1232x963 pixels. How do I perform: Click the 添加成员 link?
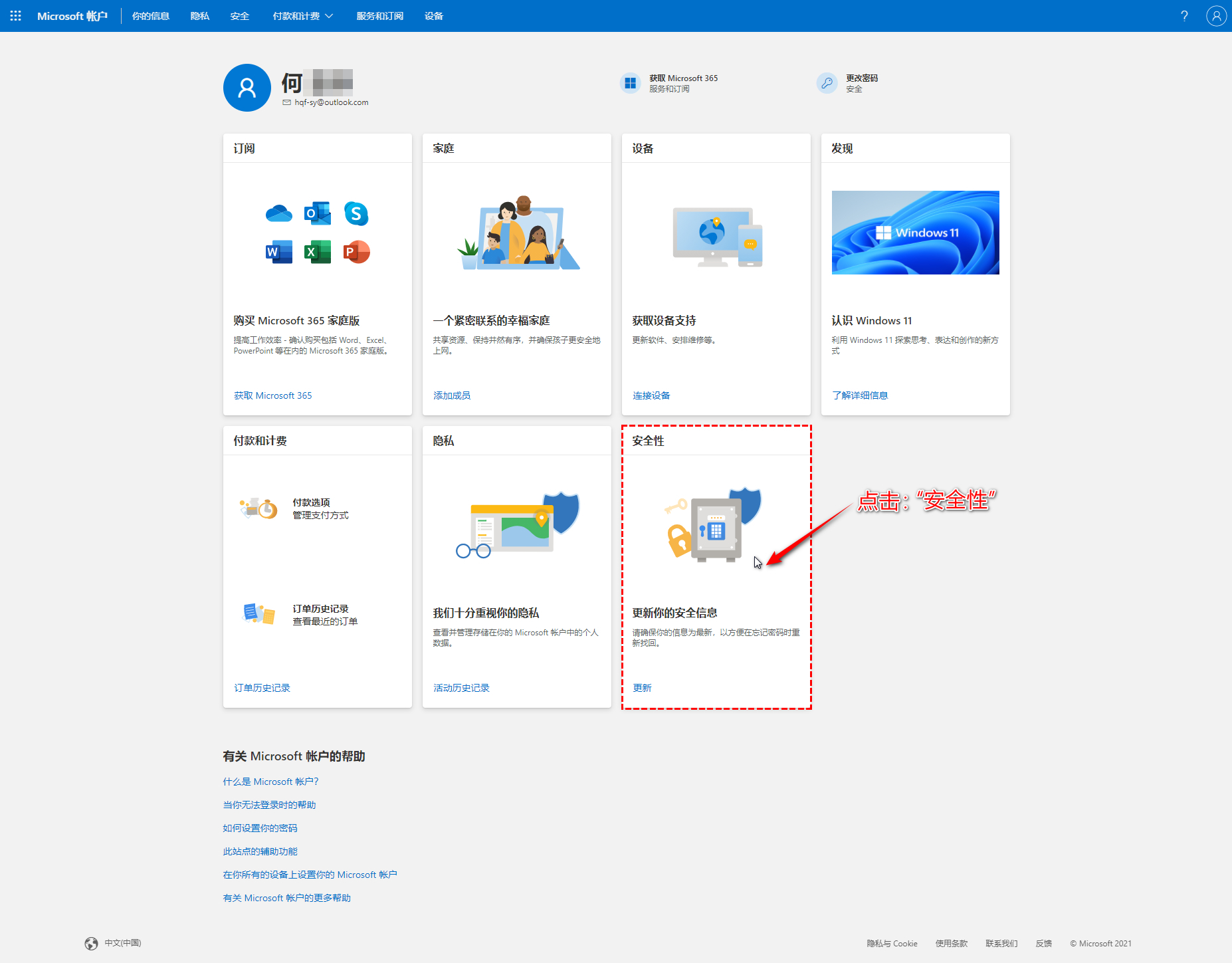pos(452,395)
